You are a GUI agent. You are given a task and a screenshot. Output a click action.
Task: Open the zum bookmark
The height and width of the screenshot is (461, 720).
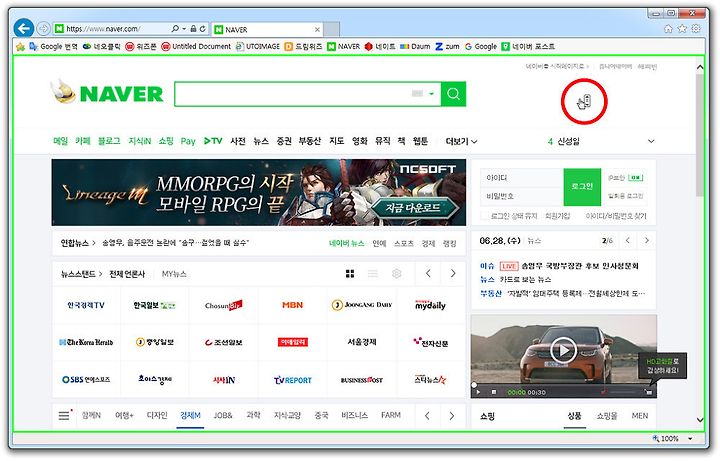[x=447, y=46]
